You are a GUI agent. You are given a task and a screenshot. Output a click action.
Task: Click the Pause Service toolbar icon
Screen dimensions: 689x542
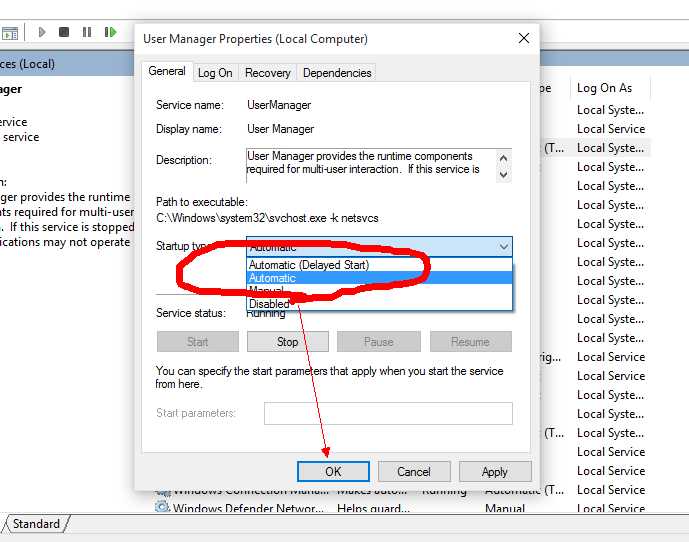click(x=87, y=32)
